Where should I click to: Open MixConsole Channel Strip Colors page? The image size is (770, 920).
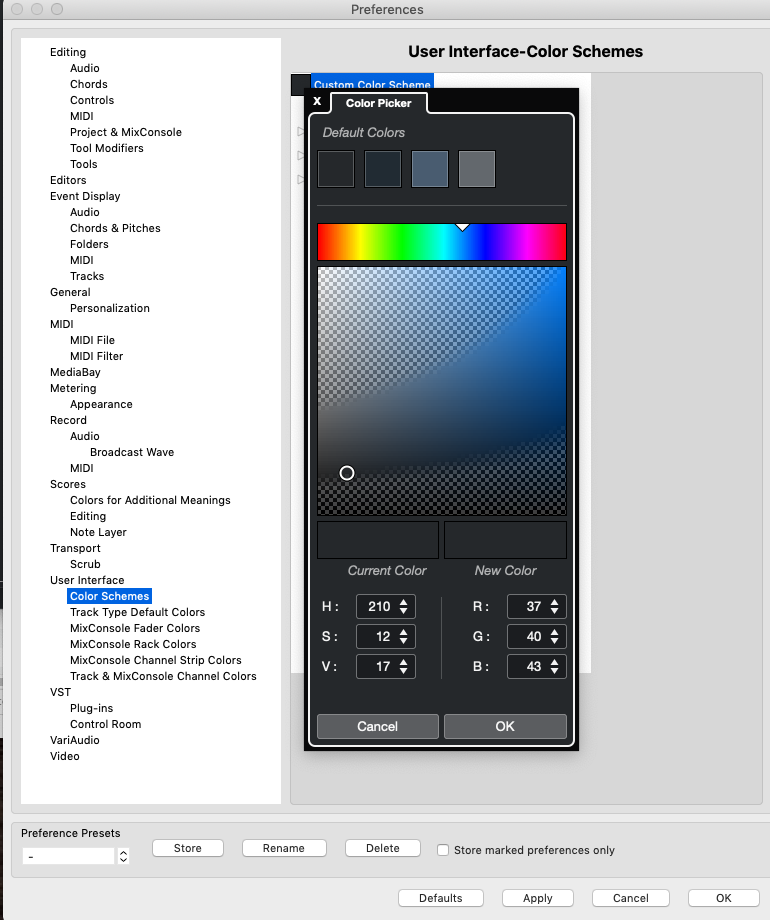(156, 660)
